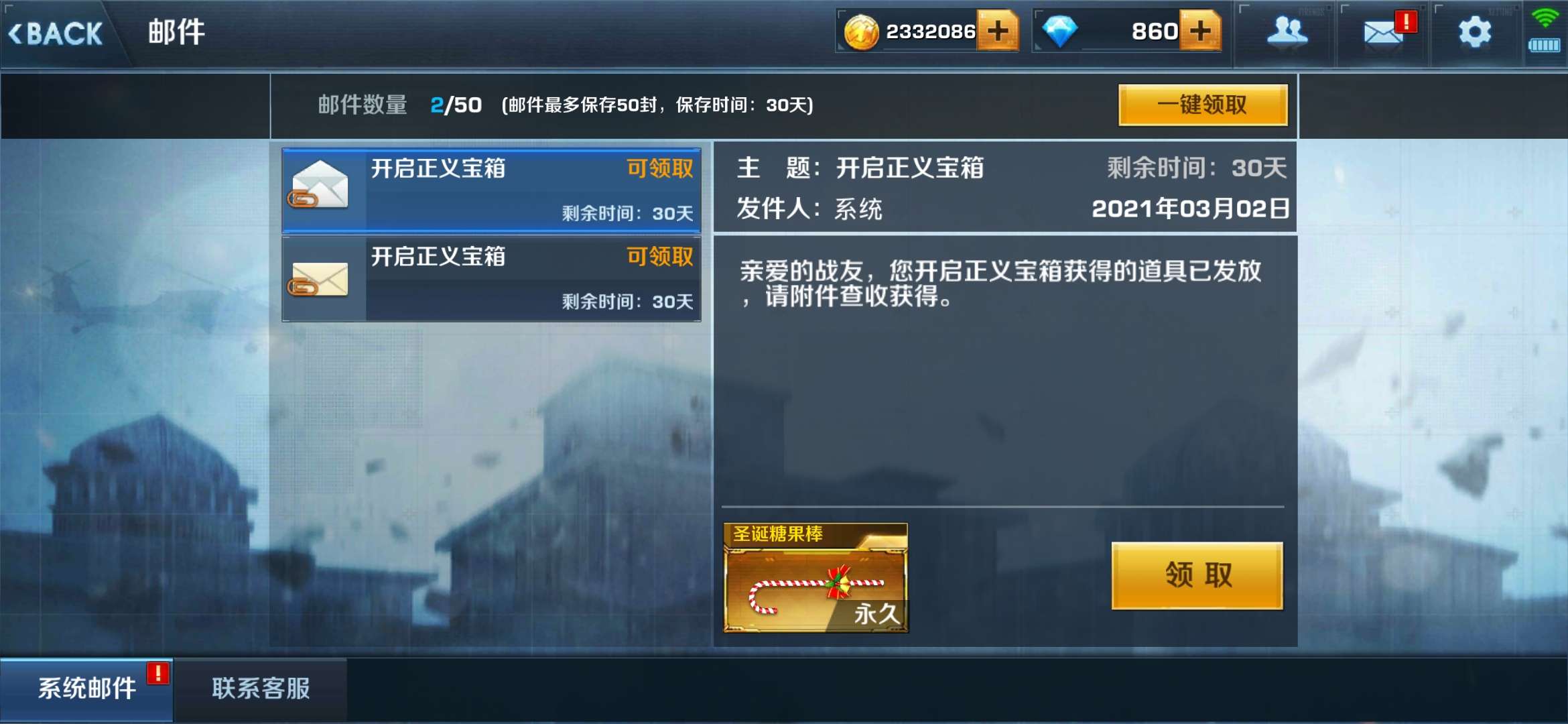Go back using the BACK arrow
This screenshot has width=1568, height=724.
pyautogui.click(x=55, y=33)
